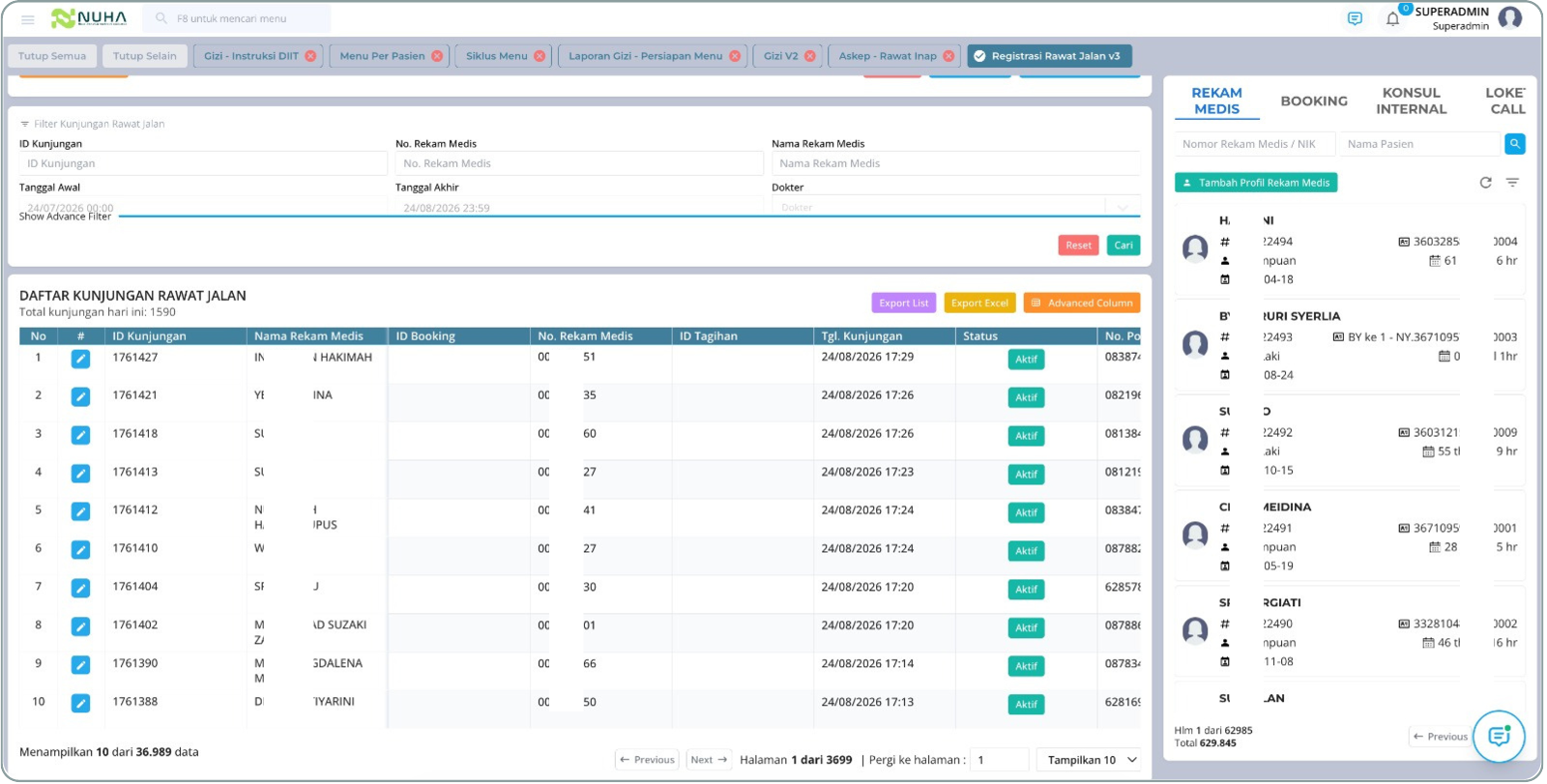1547x784 pixels.
Task: Click the F8 menu search box
Action: coord(237,18)
